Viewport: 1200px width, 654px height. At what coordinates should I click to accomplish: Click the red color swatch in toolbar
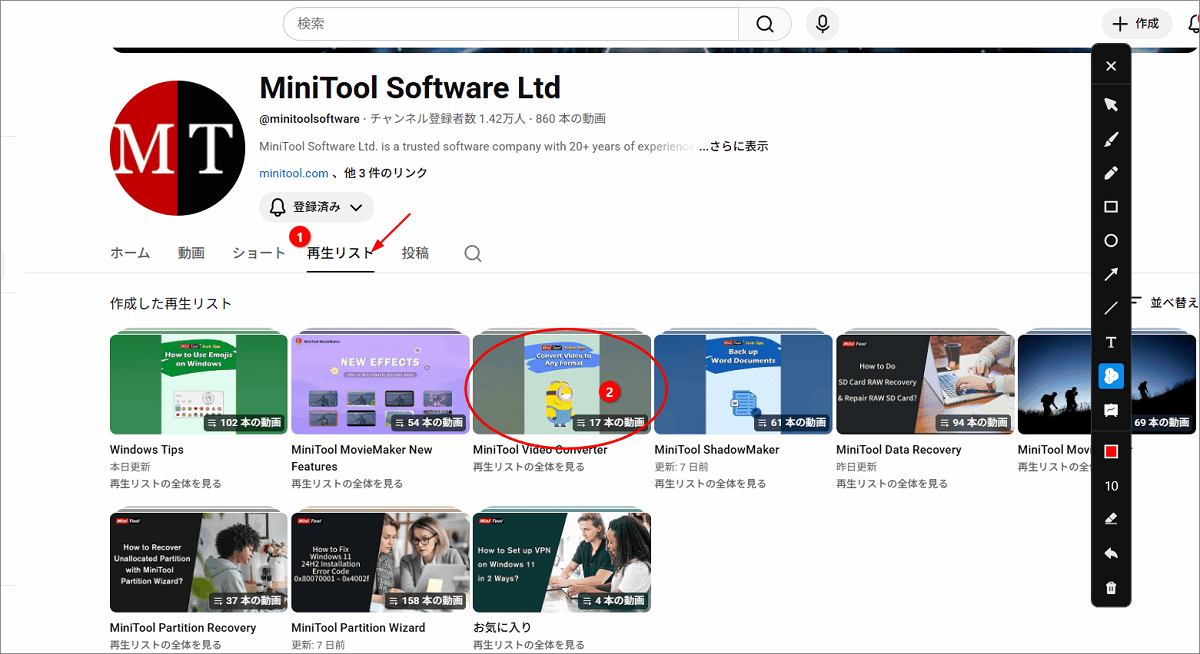[x=1110, y=450]
